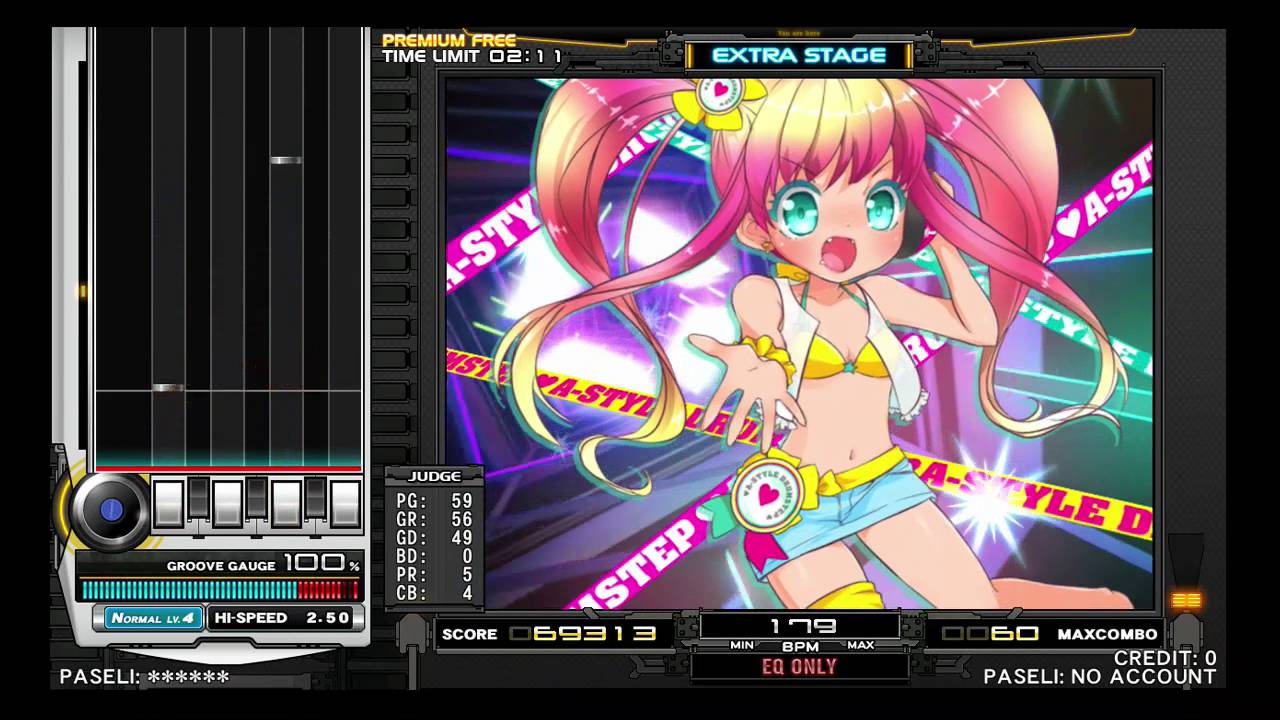This screenshot has height=720, width=1280.
Task: Click the note near the judgment line
Action: tap(168, 387)
